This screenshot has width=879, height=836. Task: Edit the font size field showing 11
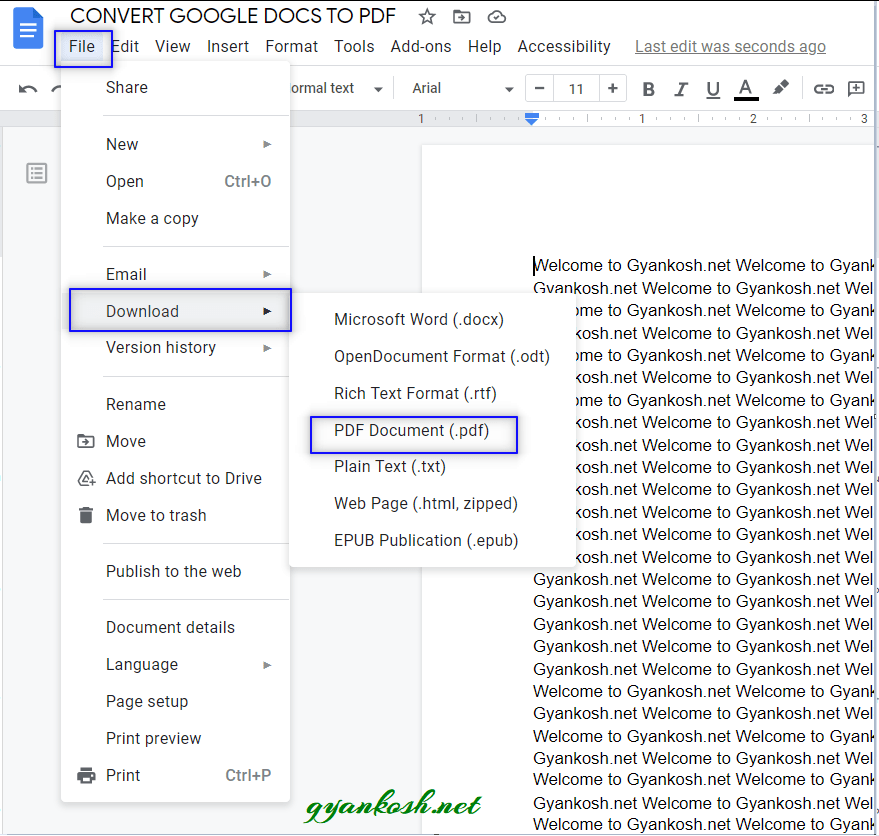576,89
